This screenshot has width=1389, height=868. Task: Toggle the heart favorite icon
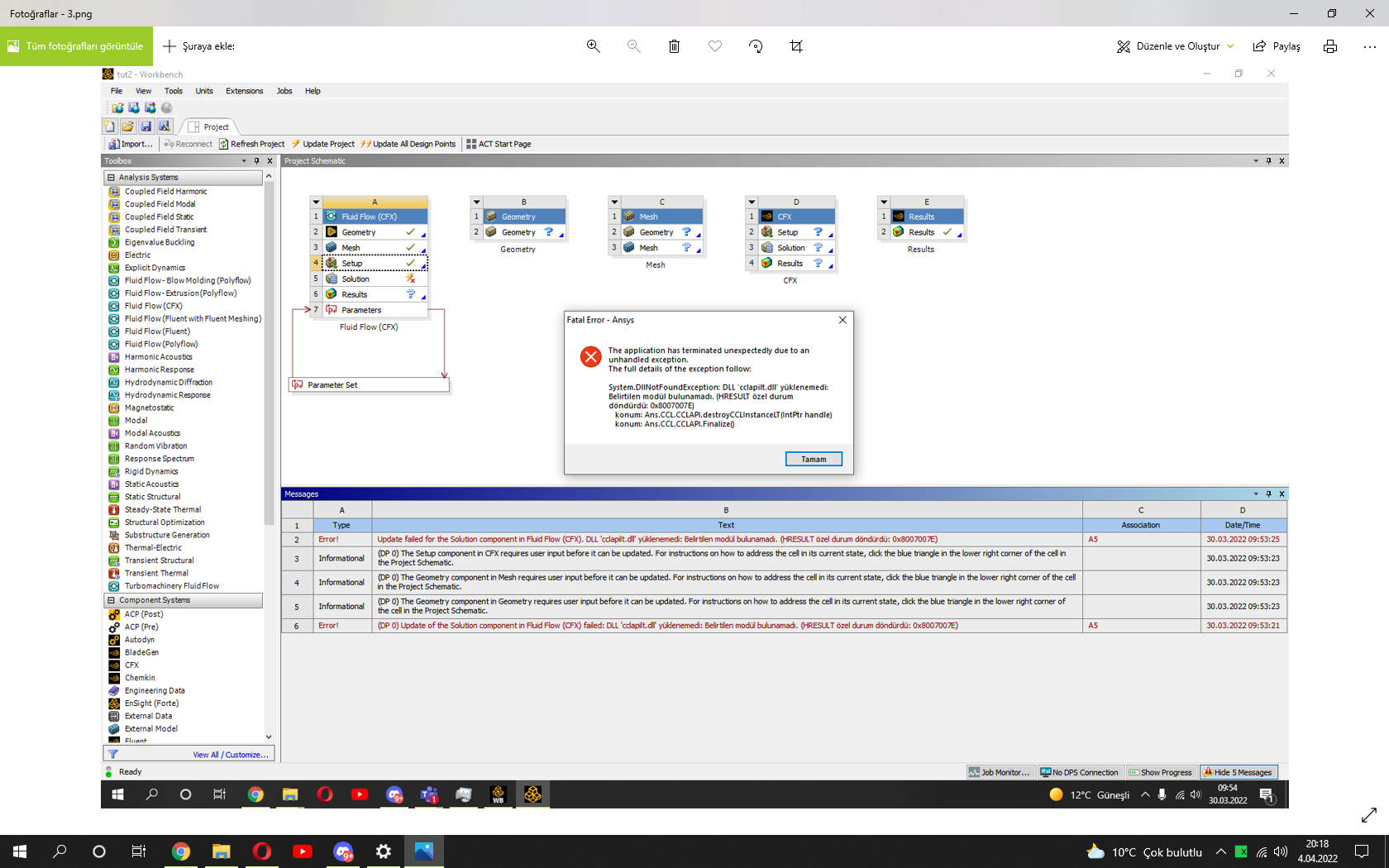coord(715,46)
